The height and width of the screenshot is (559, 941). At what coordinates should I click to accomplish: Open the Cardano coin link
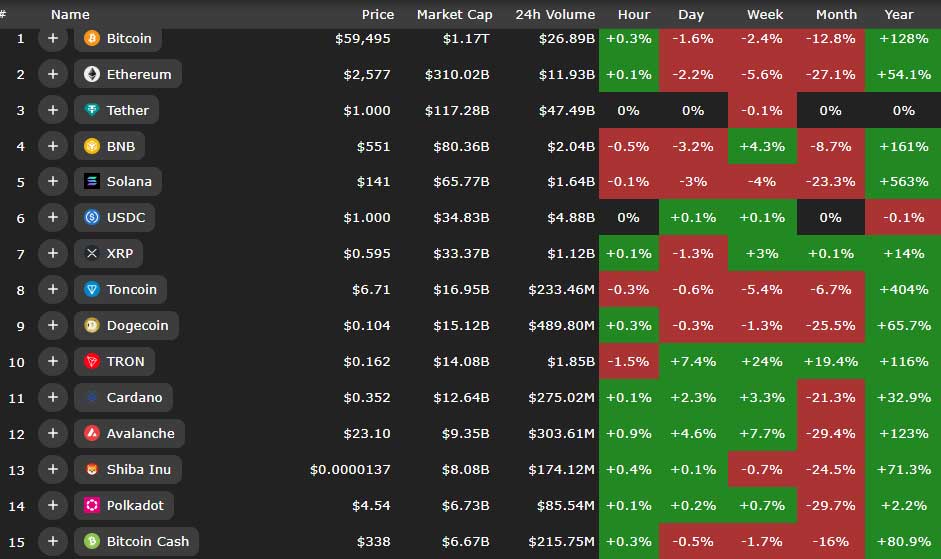point(134,398)
